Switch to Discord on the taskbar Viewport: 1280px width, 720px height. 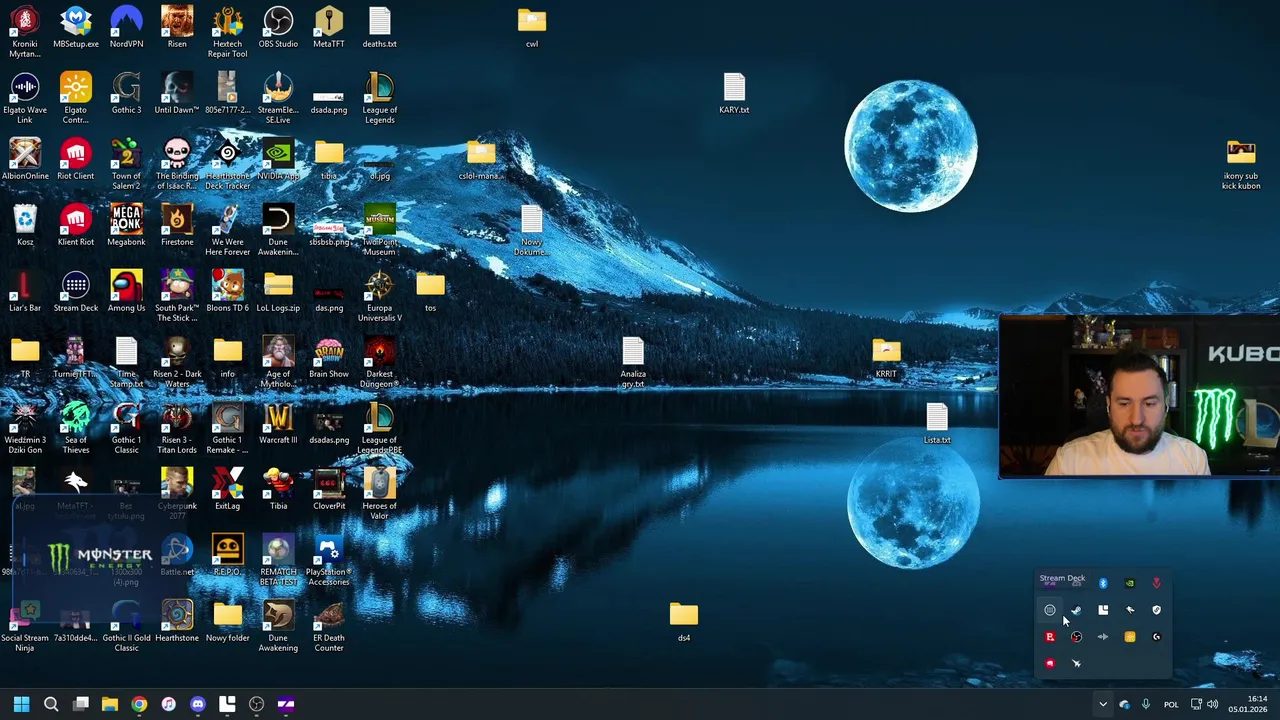(x=198, y=704)
